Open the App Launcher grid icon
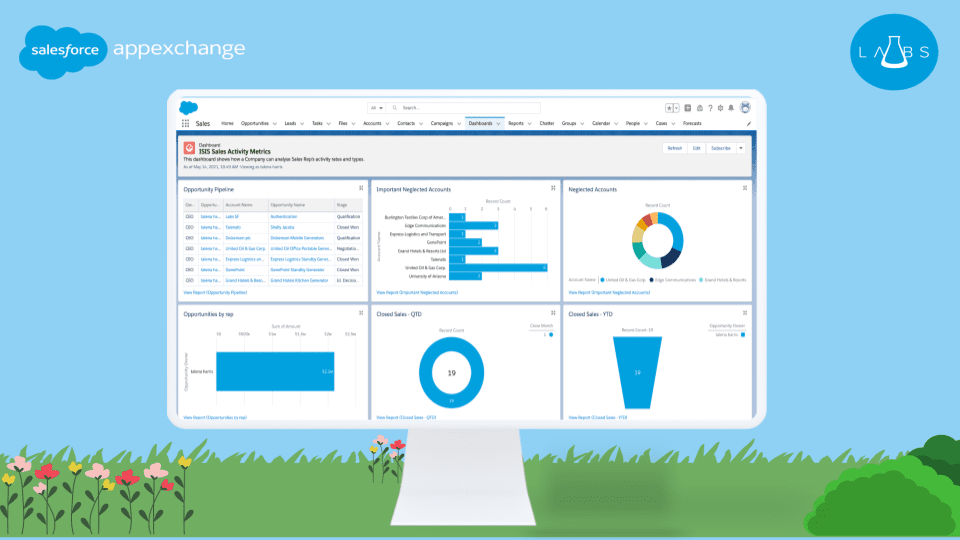The height and width of the screenshot is (540, 960). tap(185, 124)
